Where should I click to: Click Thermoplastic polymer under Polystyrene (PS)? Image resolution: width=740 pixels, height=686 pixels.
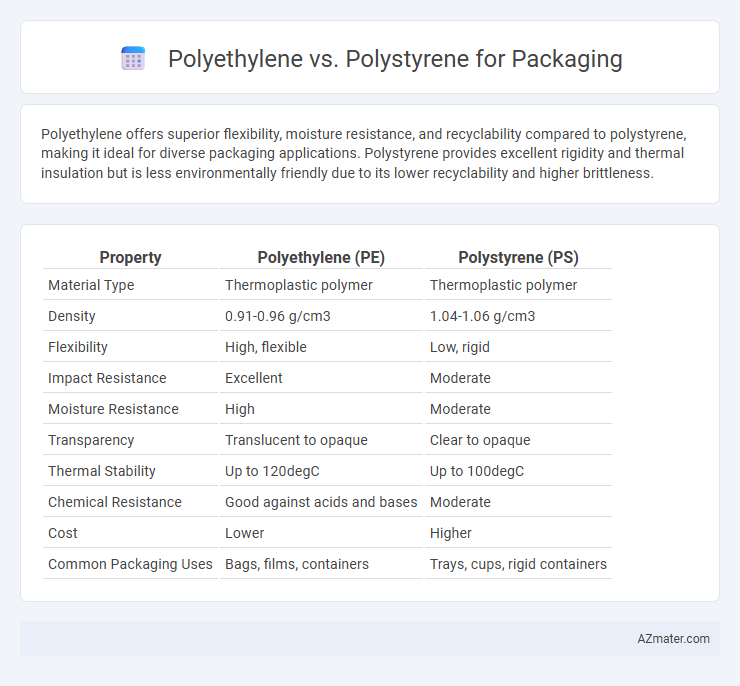pyautogui.click(x=504, y=285)
